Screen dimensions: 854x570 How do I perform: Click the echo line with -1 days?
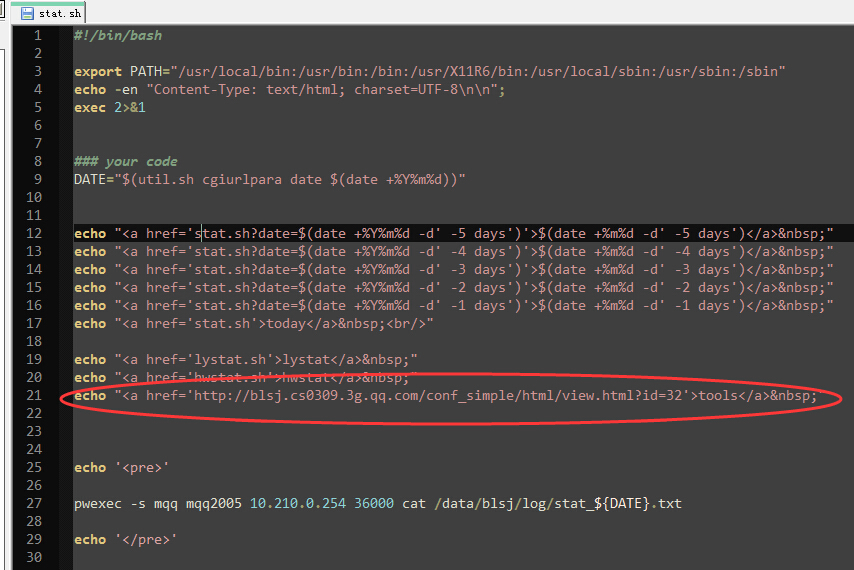tap(454, 305)
